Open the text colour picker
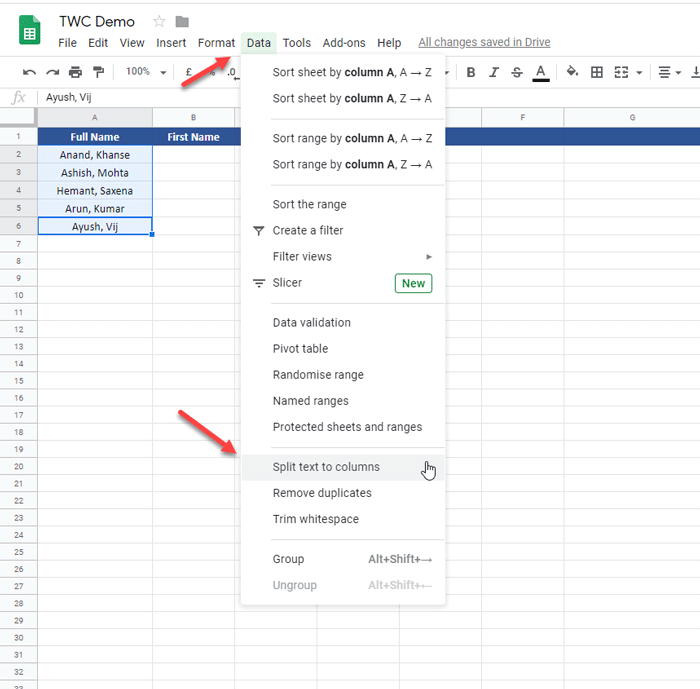The height and width of the screenshot is (689, 700). (x=541, y=73)
